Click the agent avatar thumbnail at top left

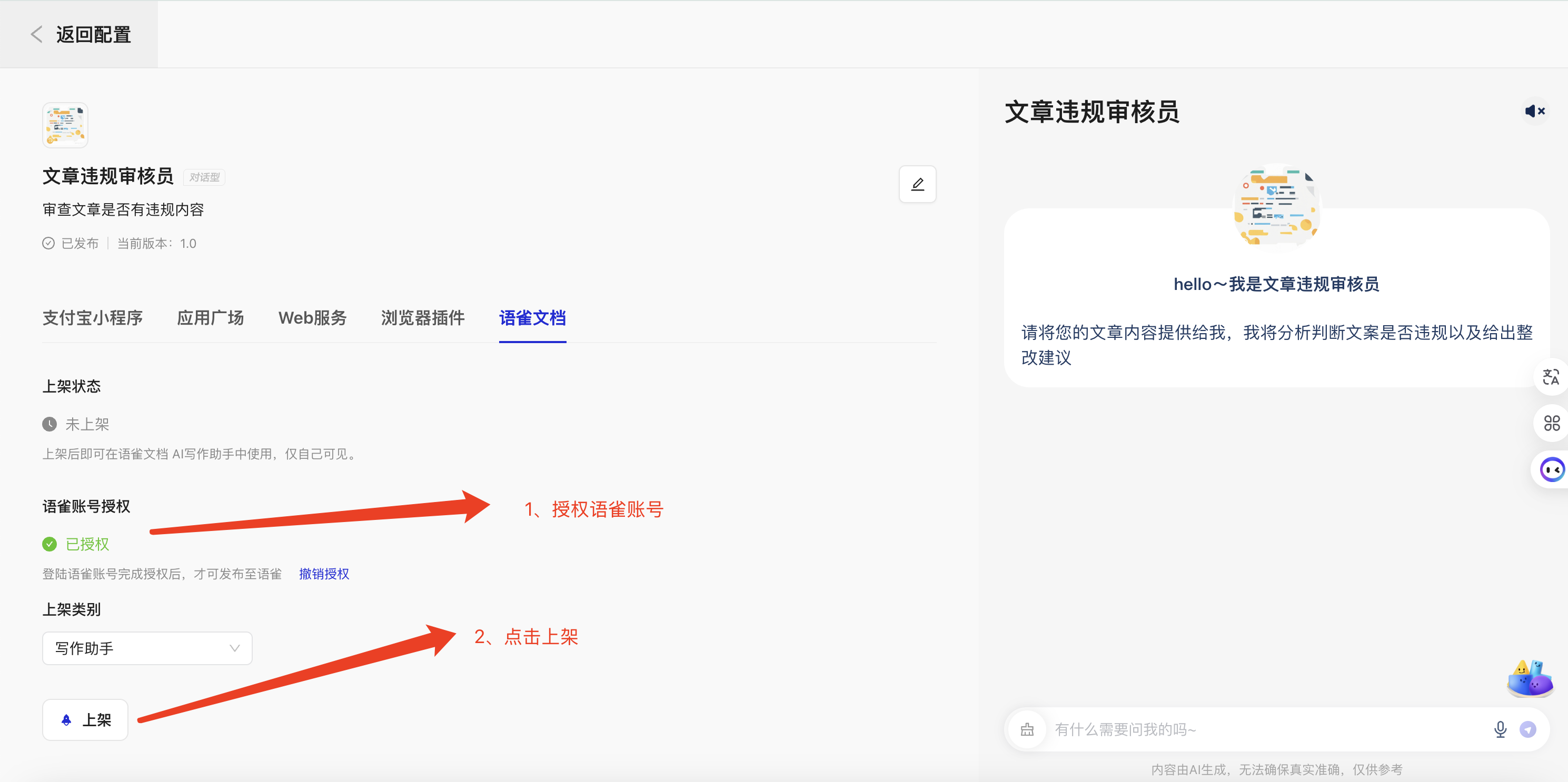[65, 125]
